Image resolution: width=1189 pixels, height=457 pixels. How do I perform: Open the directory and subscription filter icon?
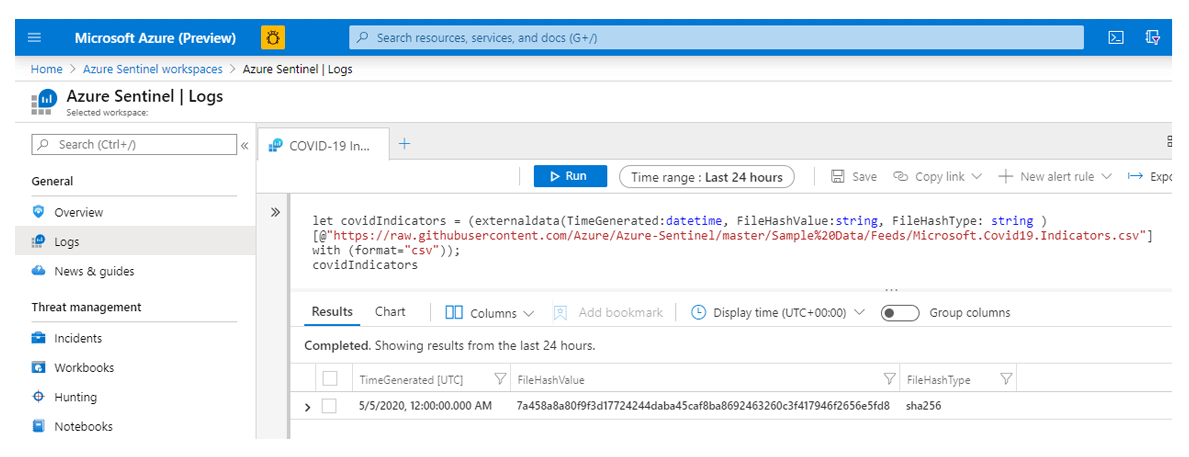(1153, 37)
